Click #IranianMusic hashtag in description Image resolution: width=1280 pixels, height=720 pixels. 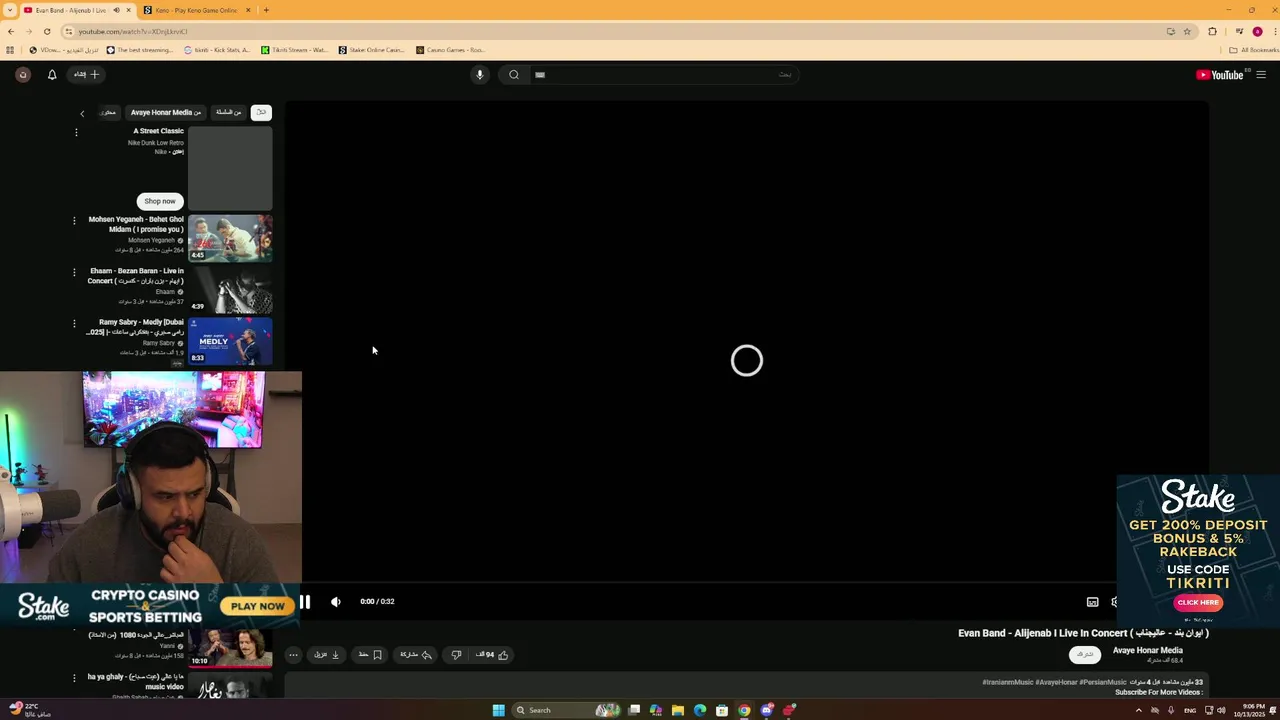1008,682
